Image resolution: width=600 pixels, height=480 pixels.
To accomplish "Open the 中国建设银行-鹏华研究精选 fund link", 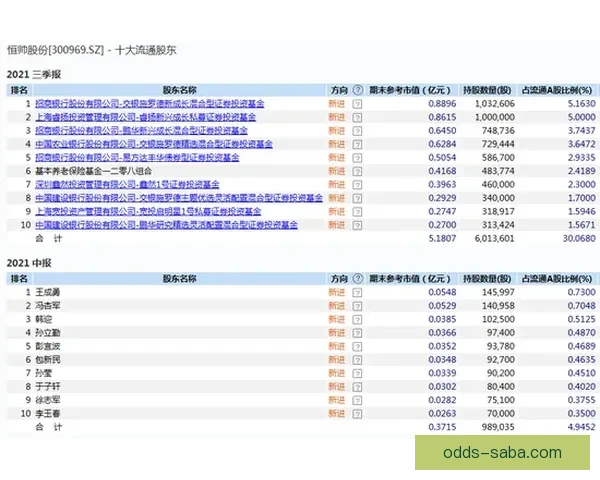I will 166,225.
